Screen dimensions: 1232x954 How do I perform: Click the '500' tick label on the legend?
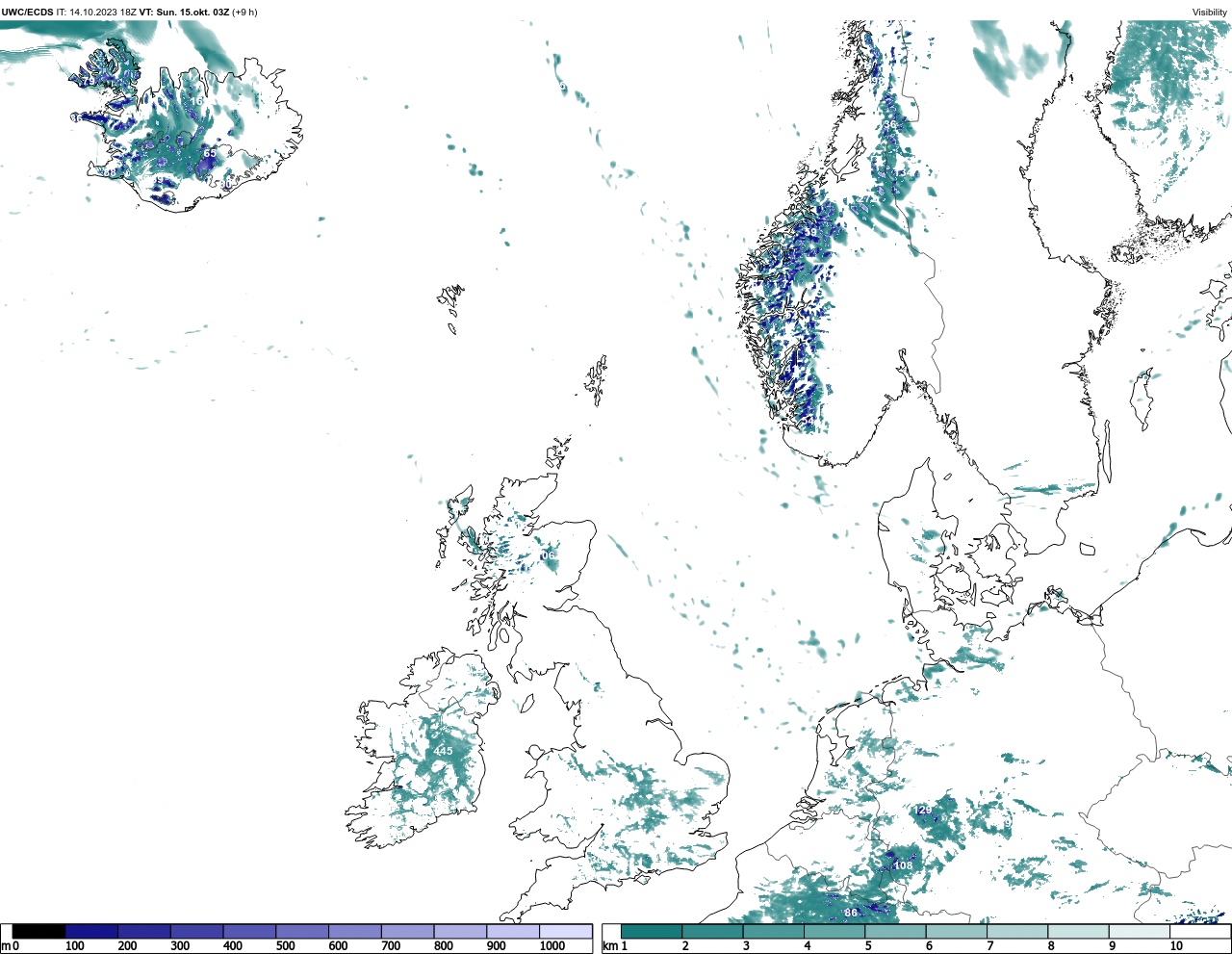click(285, 946)
